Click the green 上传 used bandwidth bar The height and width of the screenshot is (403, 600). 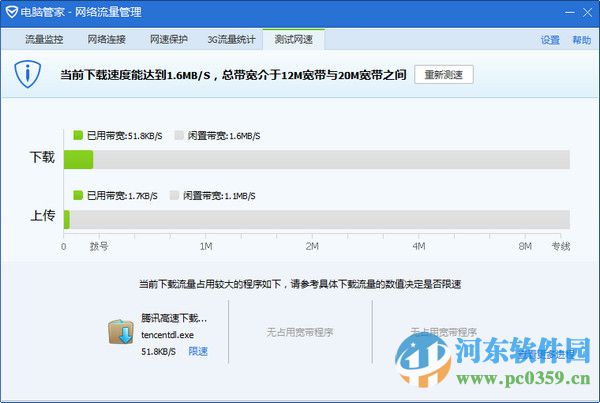(67, 219)
